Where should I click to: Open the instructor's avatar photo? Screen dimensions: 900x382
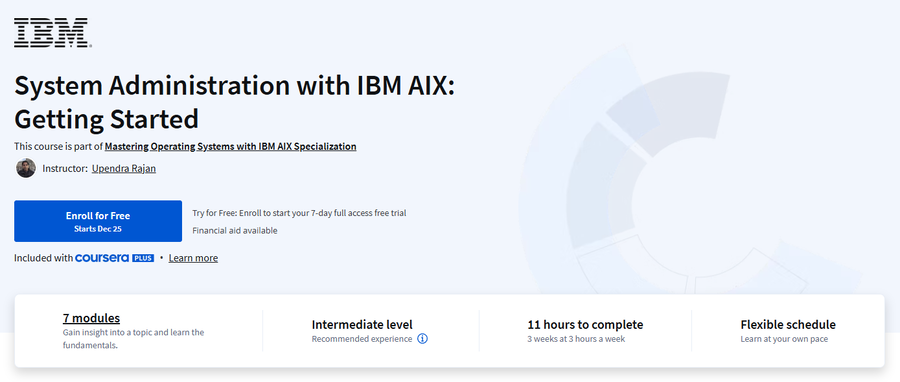point(26,169)
